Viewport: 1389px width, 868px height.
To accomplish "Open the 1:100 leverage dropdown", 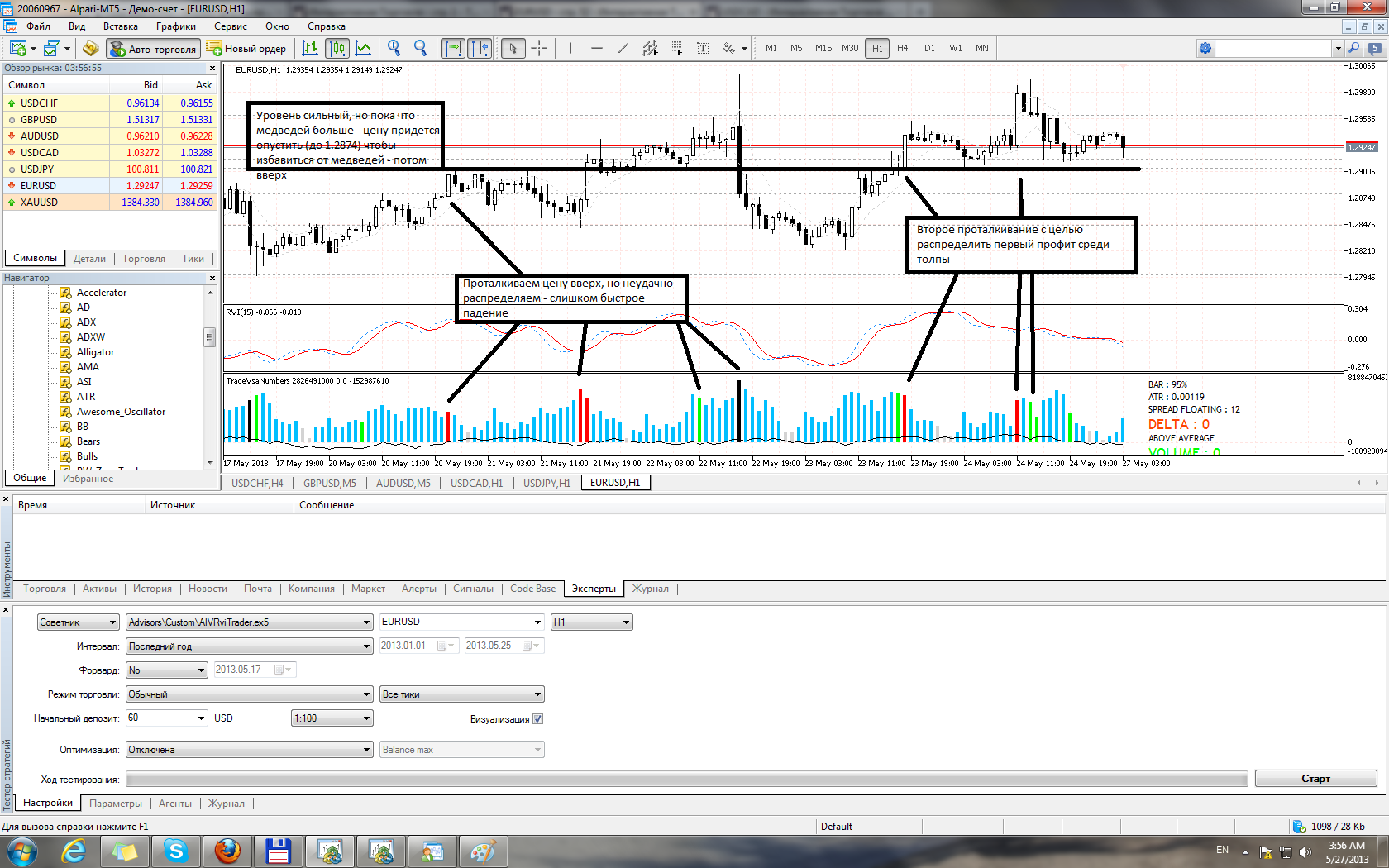I will pyautogui.click(x=332, y=718).
